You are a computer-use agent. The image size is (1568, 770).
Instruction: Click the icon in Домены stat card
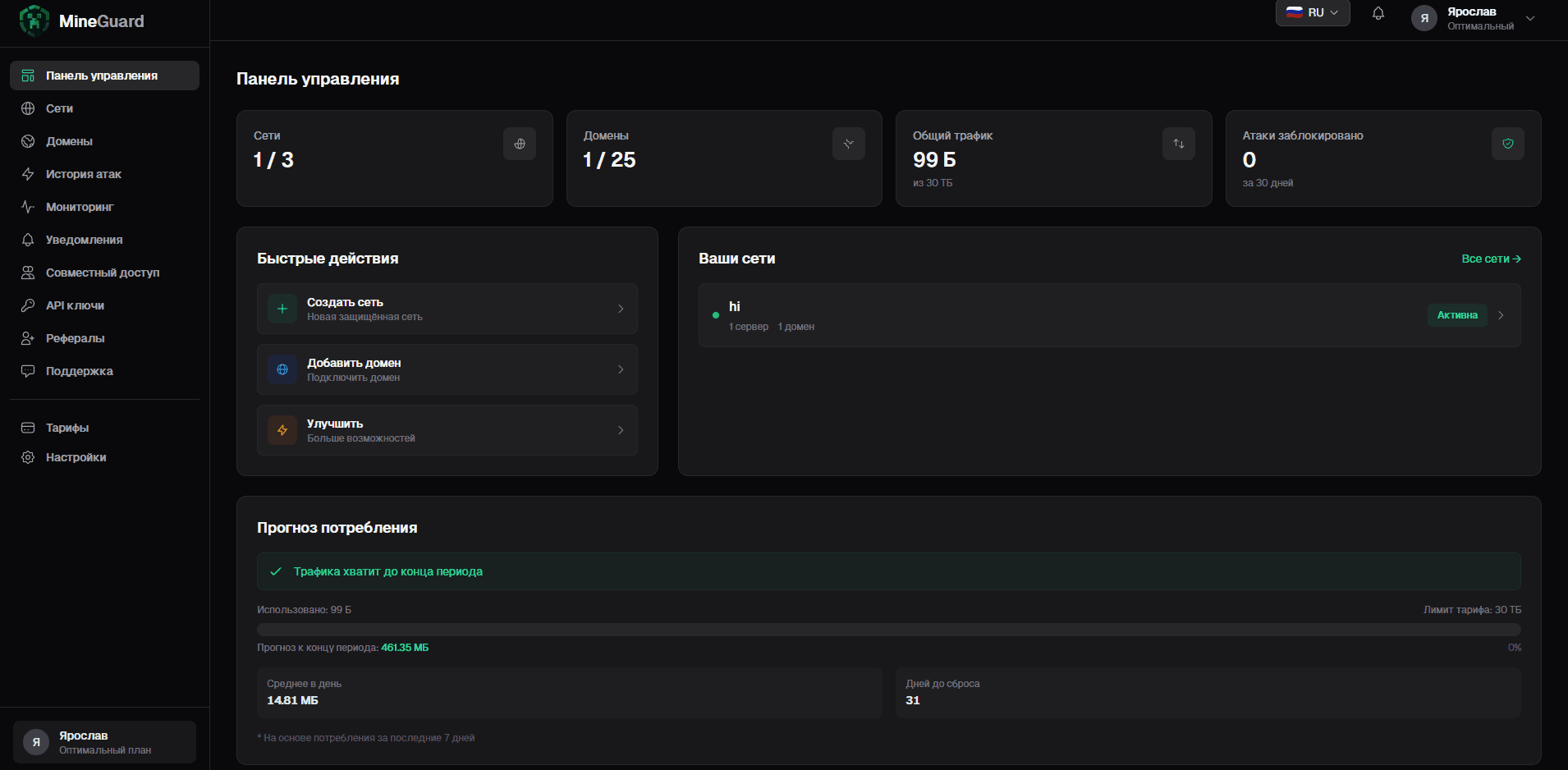(x=849, y=144)
